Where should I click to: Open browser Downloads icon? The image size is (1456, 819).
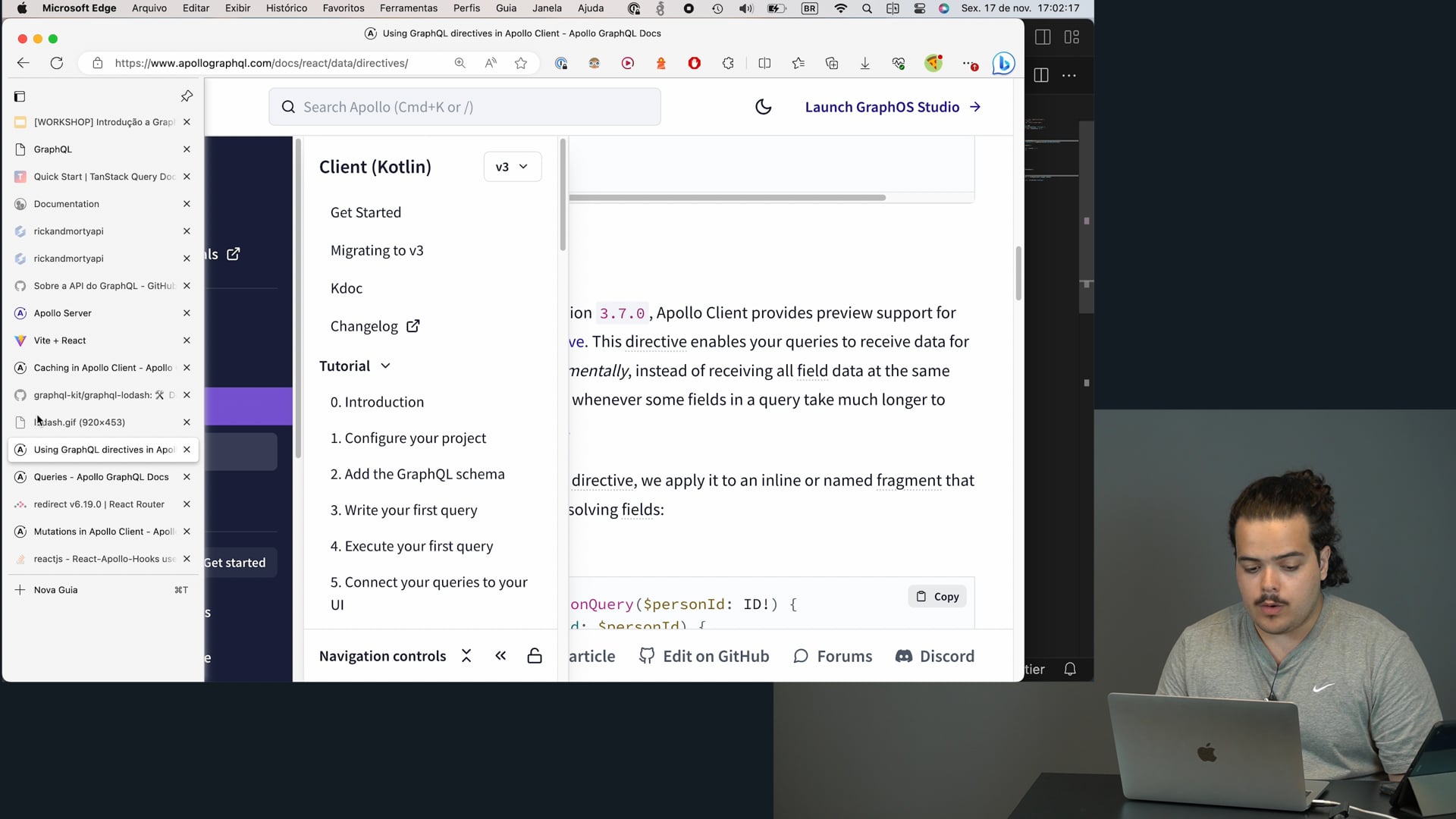865,64
